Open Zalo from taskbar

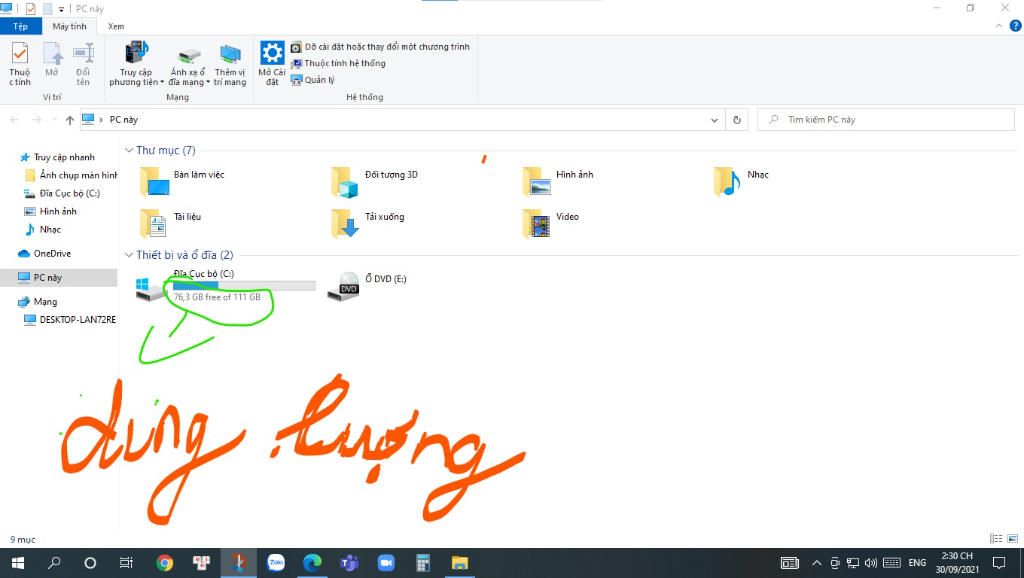pos(276,562)
